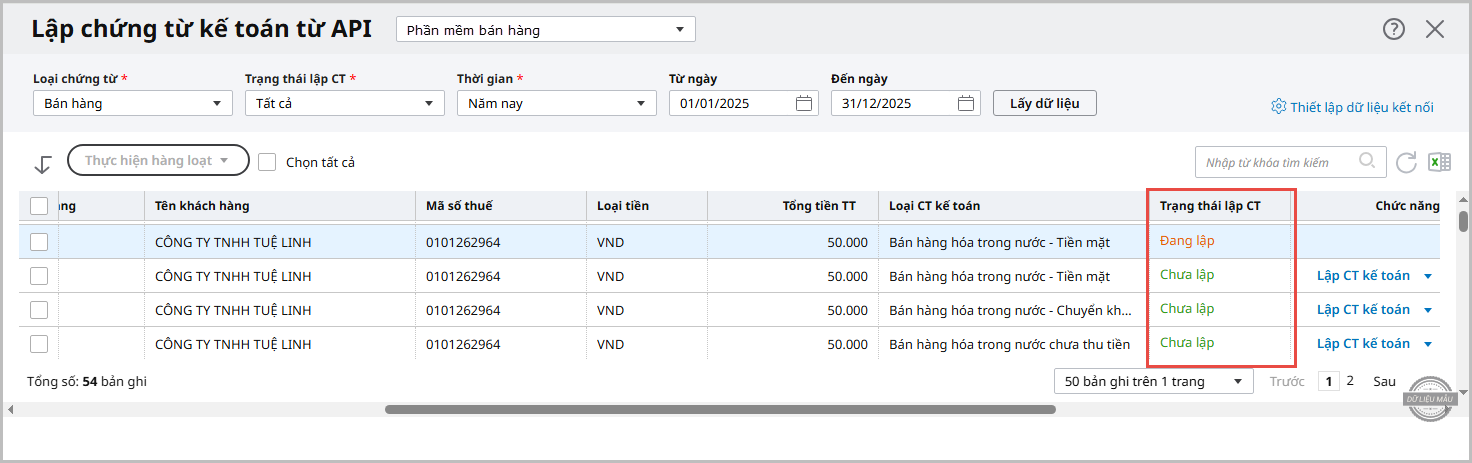The image size is (1472, 463).
Task: Open the Trạng thái lập CT dropdown showing Tất cả
Action: [x=345, y=103]
